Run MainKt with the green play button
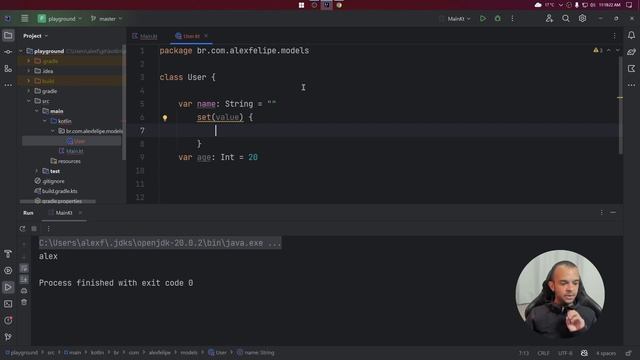640x360 pixels. [x=483, y=19]
